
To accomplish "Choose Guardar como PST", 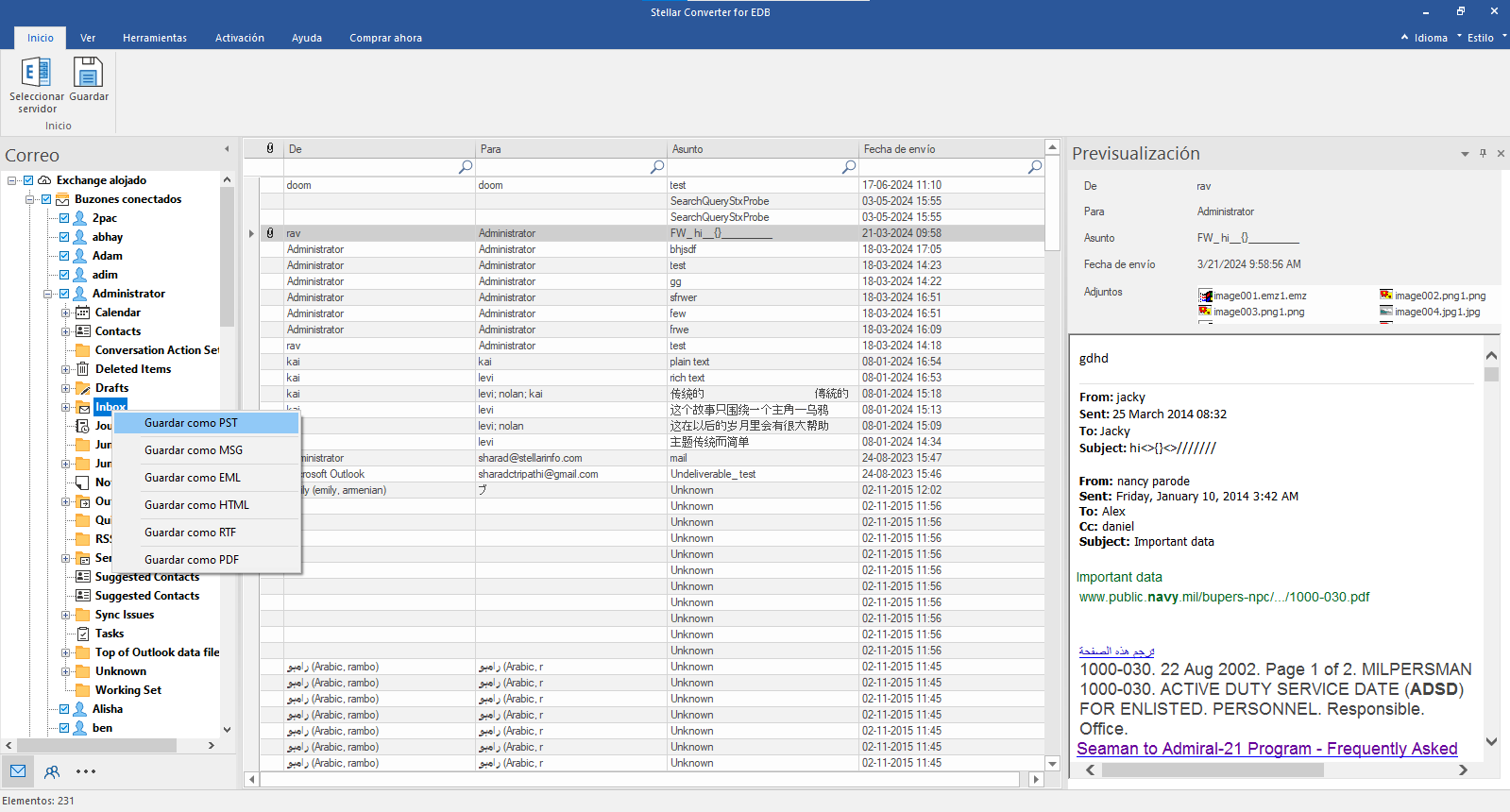I will [206, 423].
